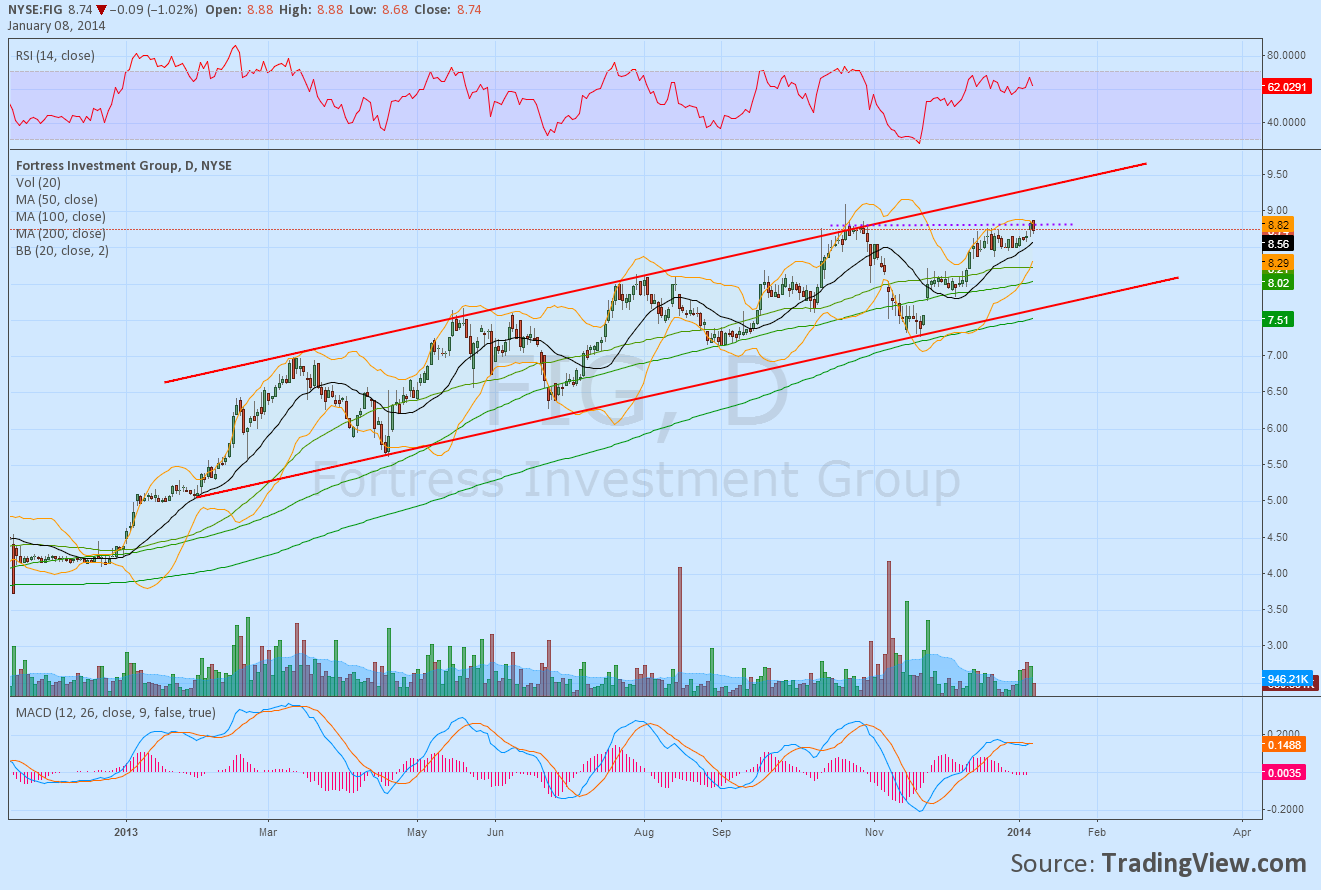Click the orange 8.82 price tag
Viewport: 1321px width, 890px height.
click(1278, 225)
